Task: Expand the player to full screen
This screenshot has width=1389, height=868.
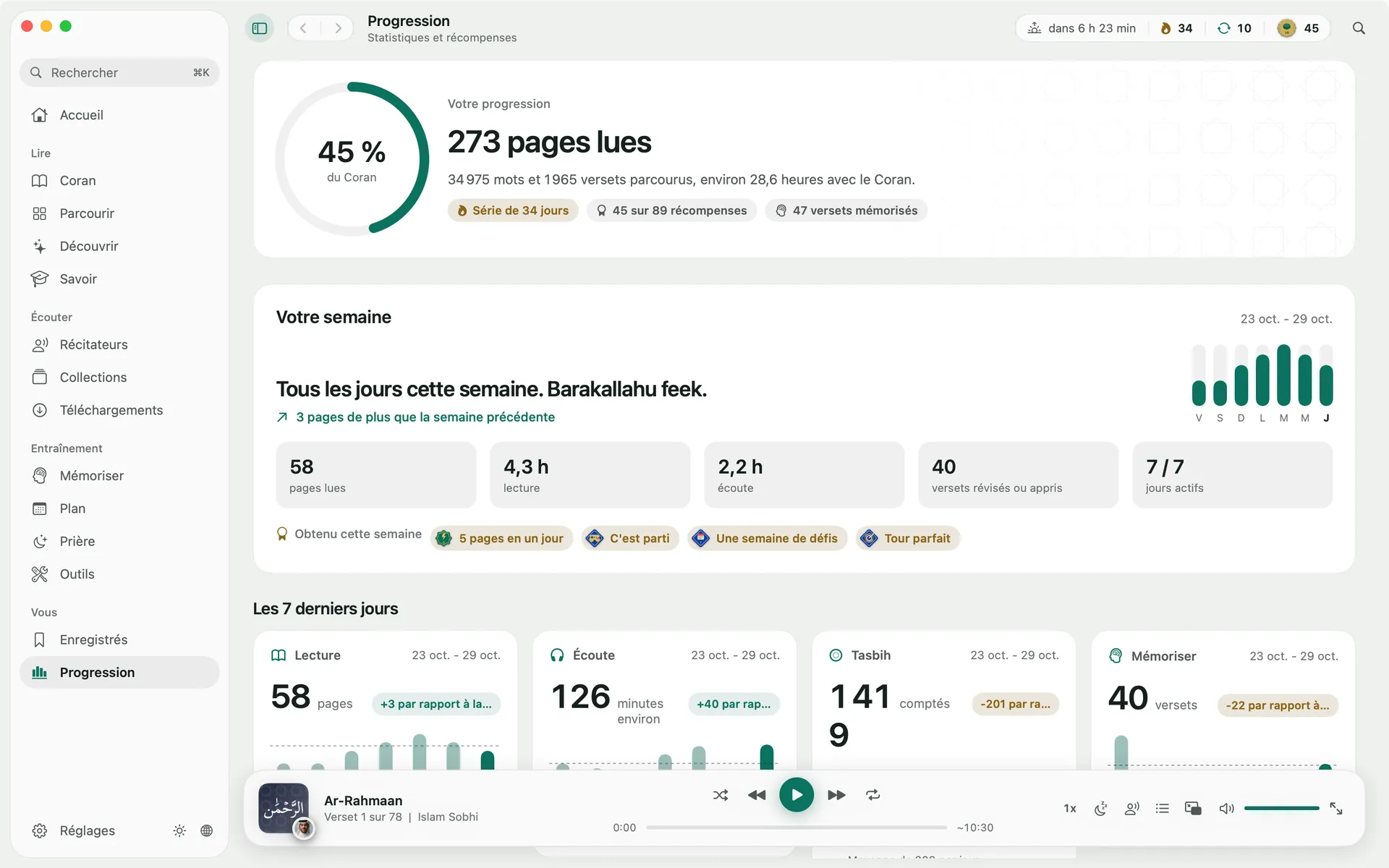Action: click(1336, 809)
